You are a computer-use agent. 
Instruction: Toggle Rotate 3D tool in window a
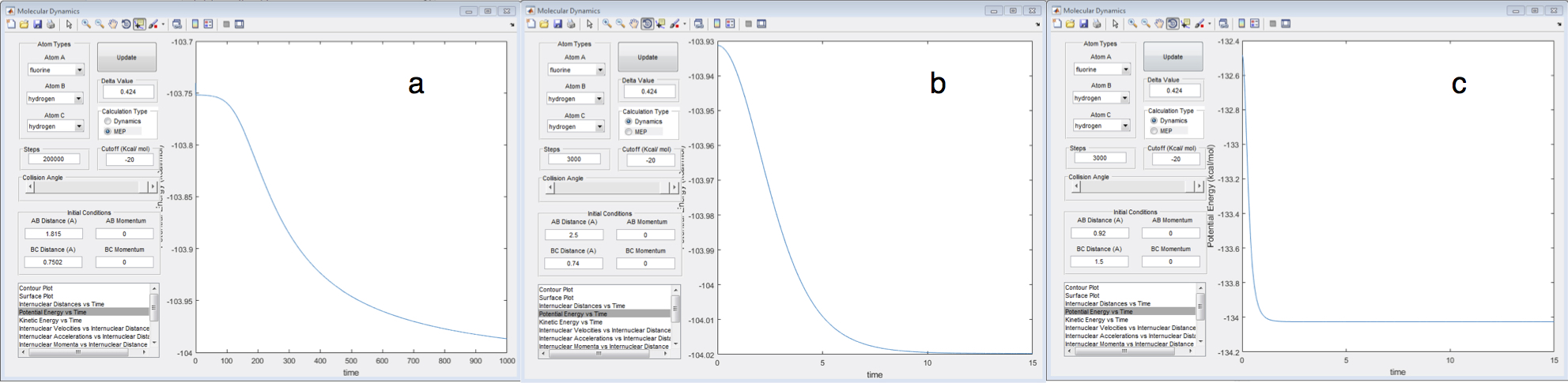click(x=126, y=24)
